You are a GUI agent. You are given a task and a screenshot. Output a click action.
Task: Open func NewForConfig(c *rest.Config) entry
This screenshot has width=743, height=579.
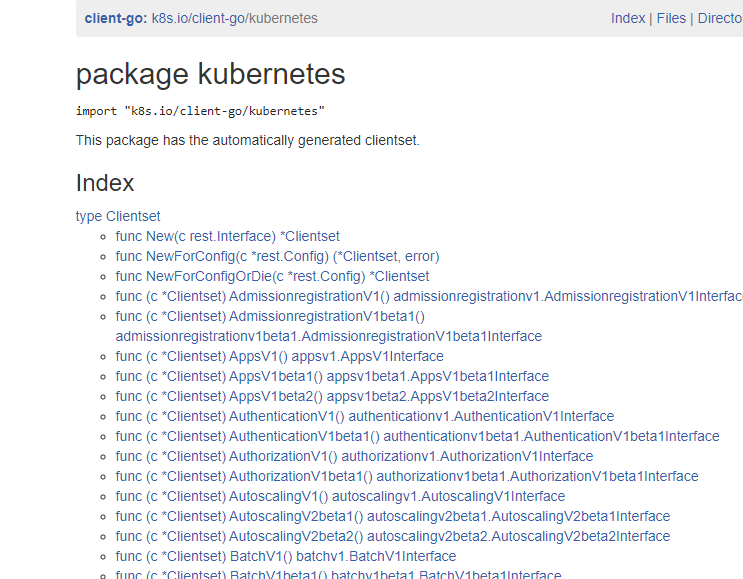coord(277,256)
